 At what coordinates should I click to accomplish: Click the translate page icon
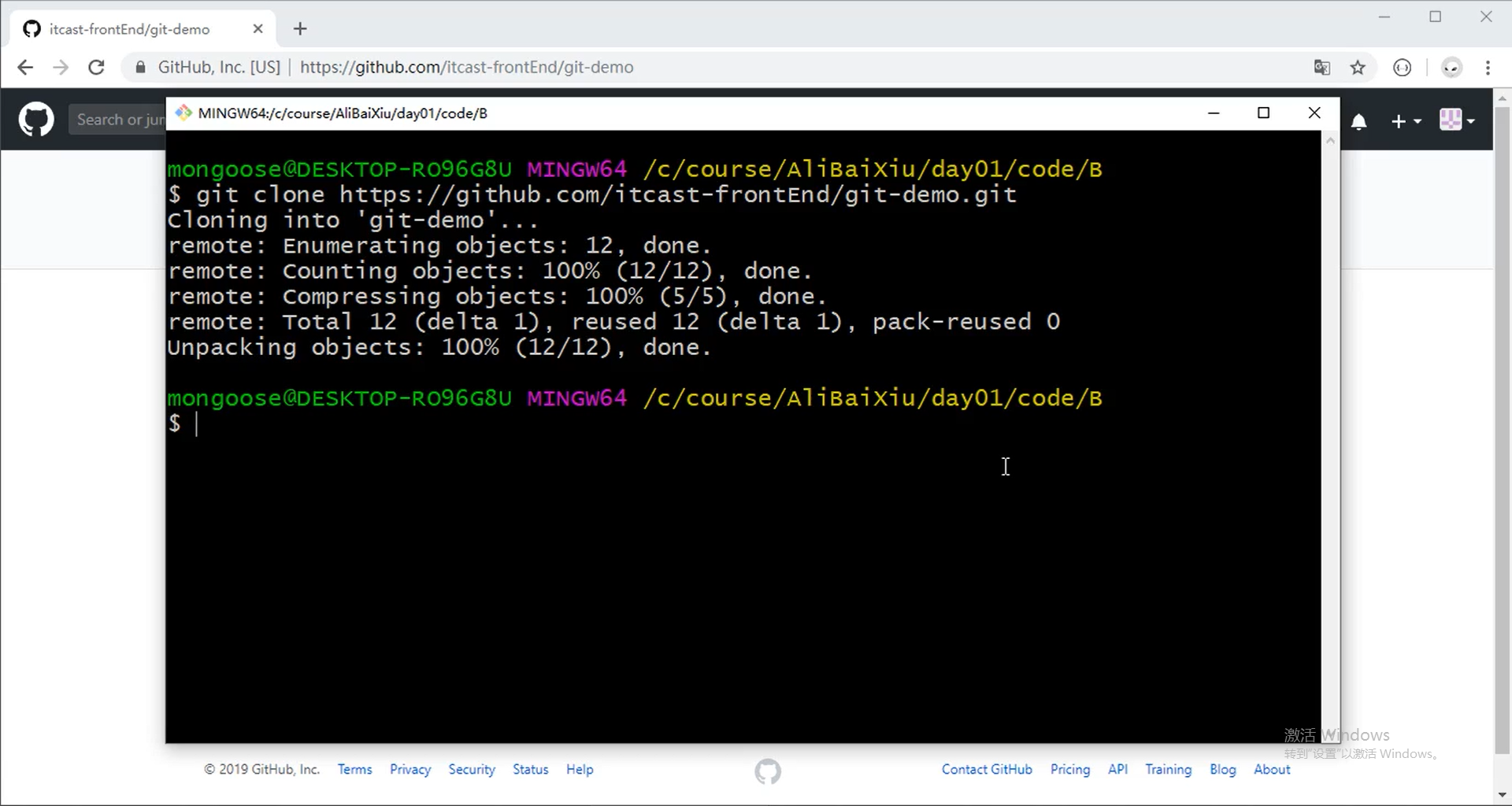click(1322, 68)
